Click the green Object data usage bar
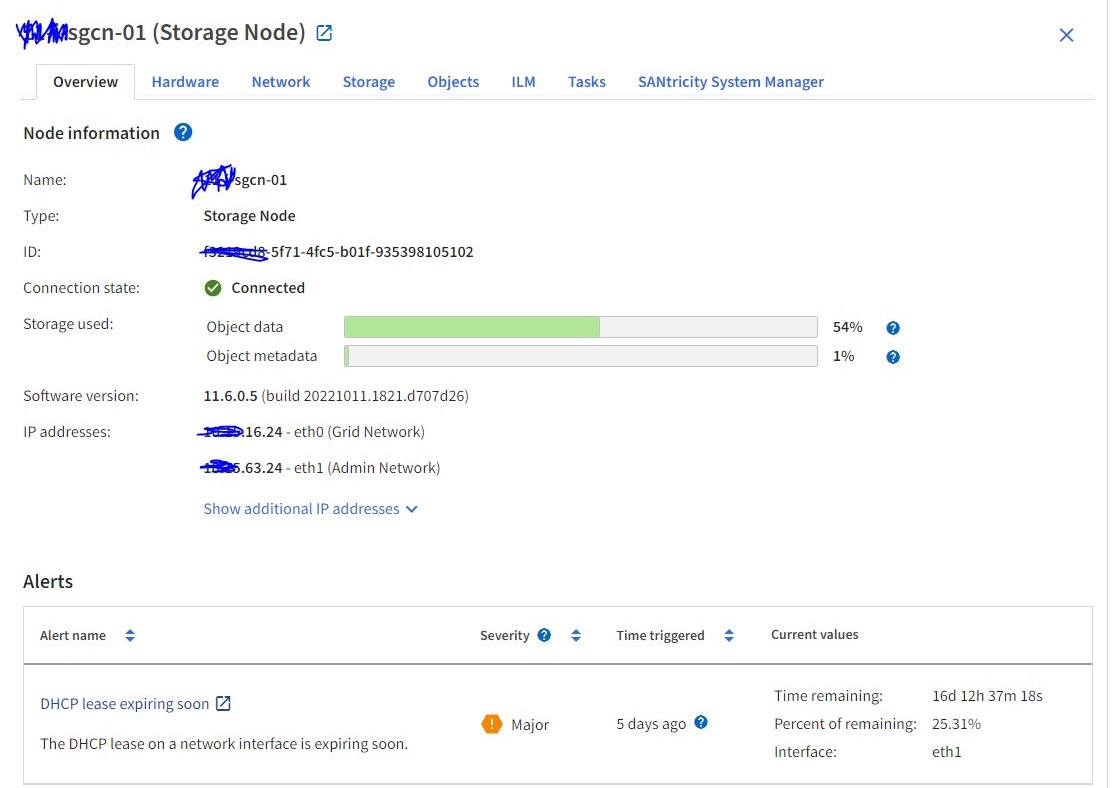Screen dimensions: 1113x788 click(x=470, y=326)
